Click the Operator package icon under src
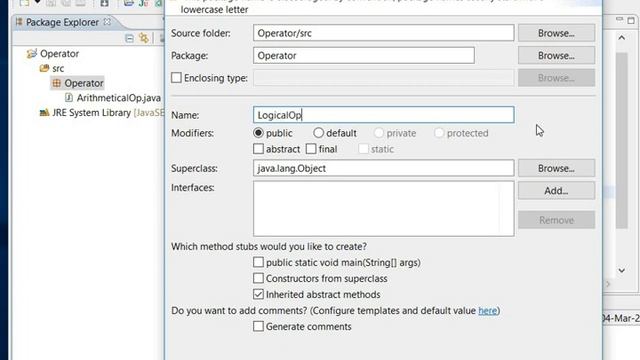Viewport: 640px width, 360px height. click(56, 83)
